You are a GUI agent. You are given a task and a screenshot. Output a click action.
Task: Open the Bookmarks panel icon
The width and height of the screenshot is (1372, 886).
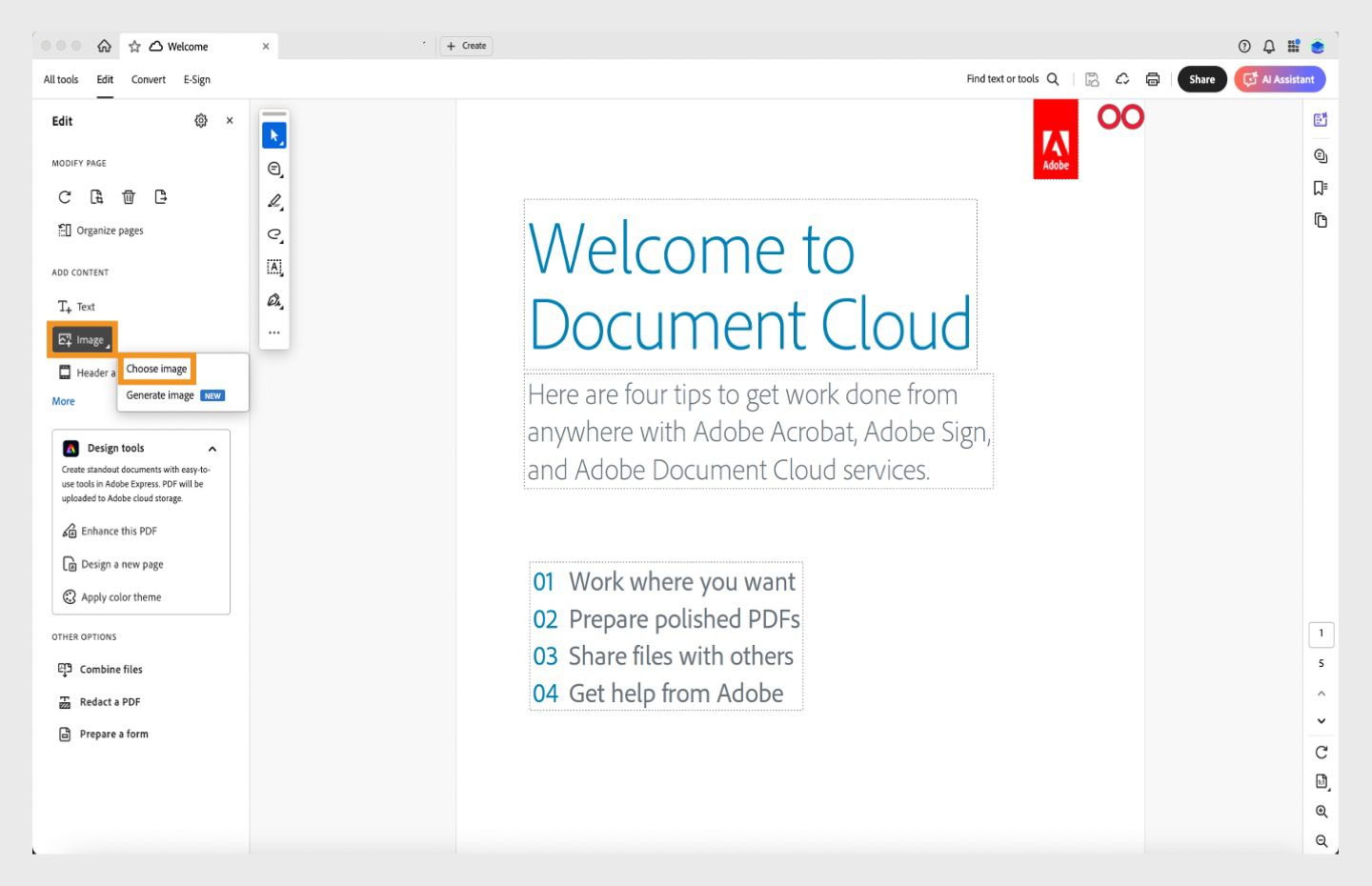pyautogui.click(x=1321, y=188)
